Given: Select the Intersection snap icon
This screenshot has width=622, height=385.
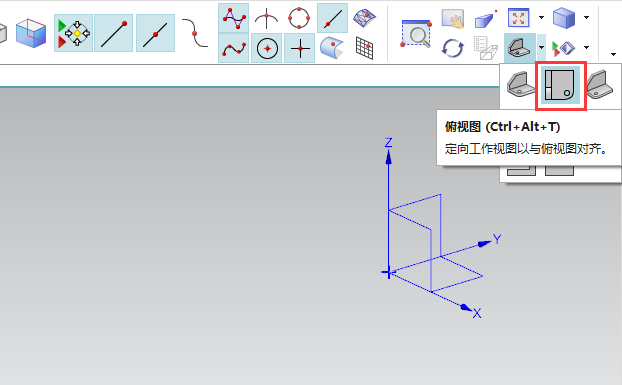Looking at the screenshot, I should pos(266,18).
